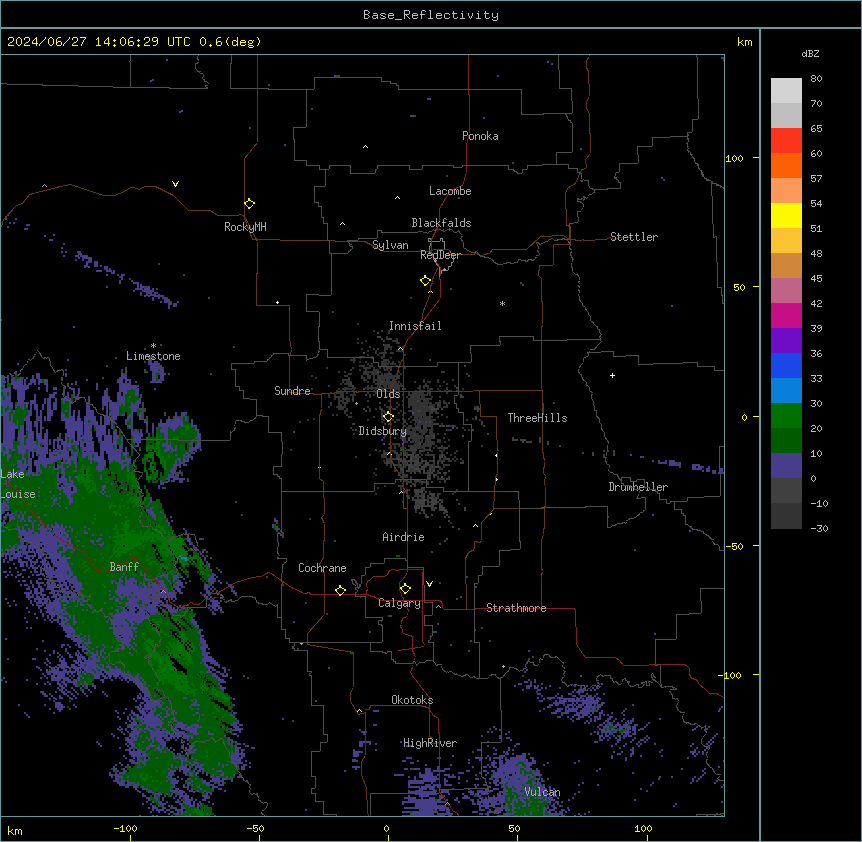
Task: Select the yellow v marker east of Calgary
Action: [429, 584]
